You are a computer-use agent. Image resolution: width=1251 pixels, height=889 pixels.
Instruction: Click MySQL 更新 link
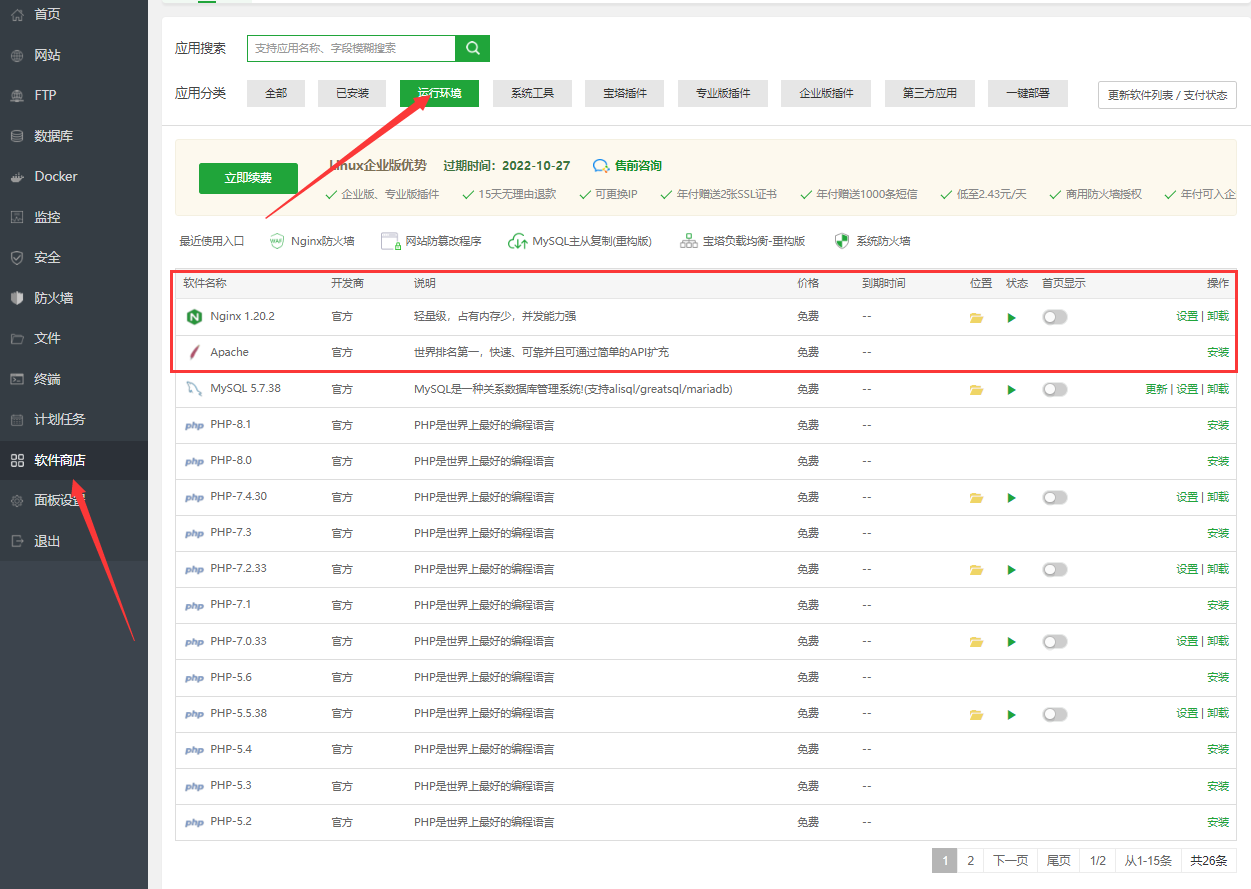[x=1156, y=389]
